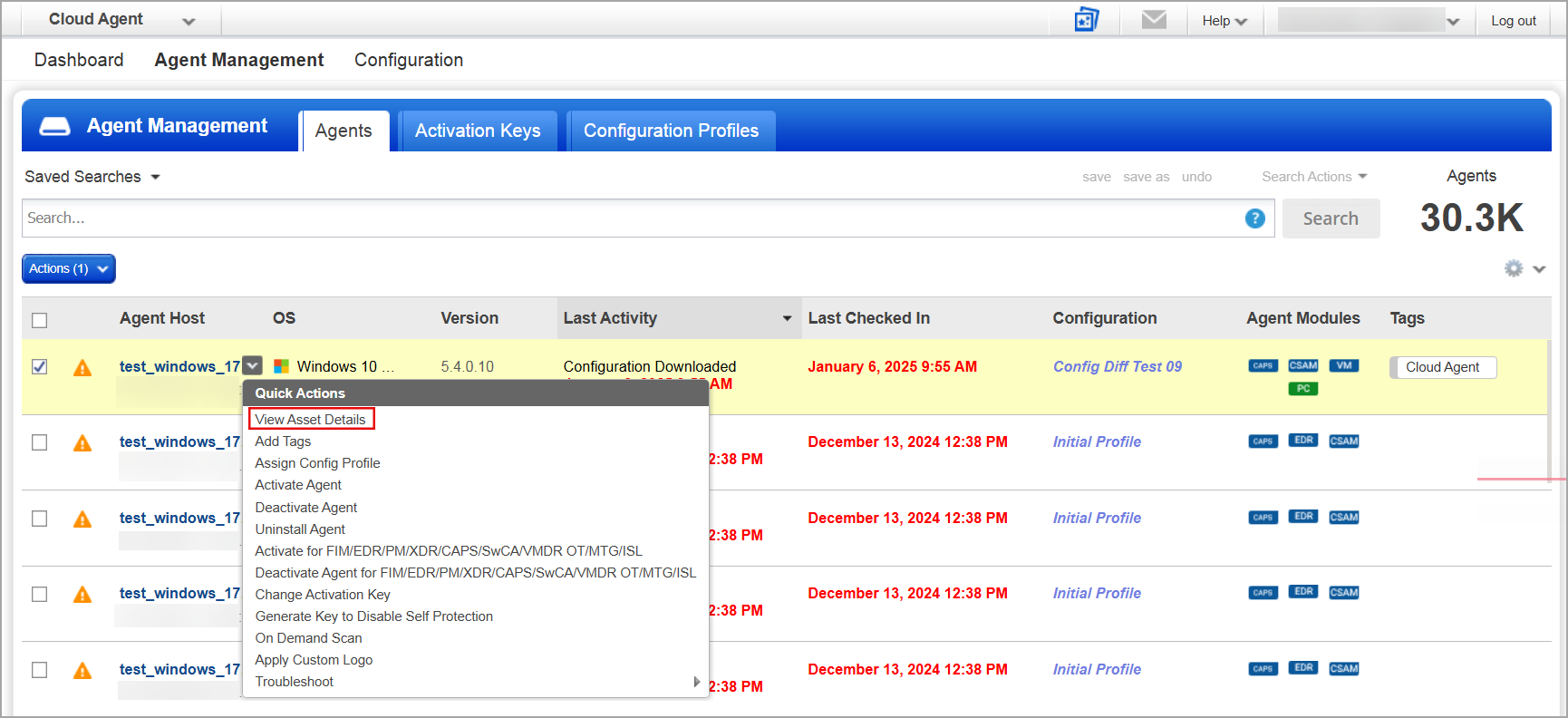Click quick actions arrow beside test_windows_17
Screen dimensions: 1568x718
click(x=253, y=365)
